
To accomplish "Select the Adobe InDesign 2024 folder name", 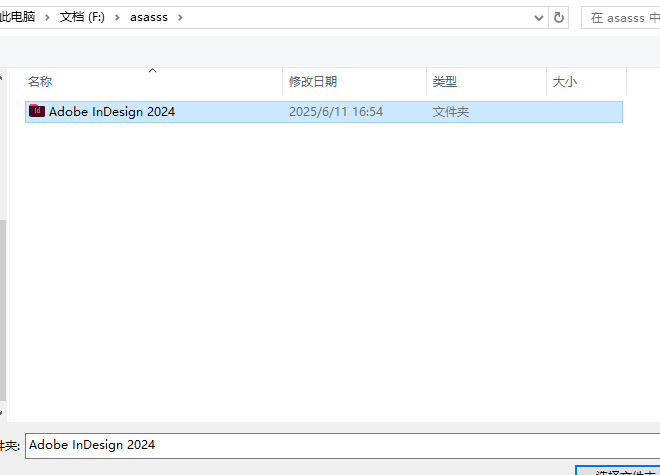I will tap(112, 112).
